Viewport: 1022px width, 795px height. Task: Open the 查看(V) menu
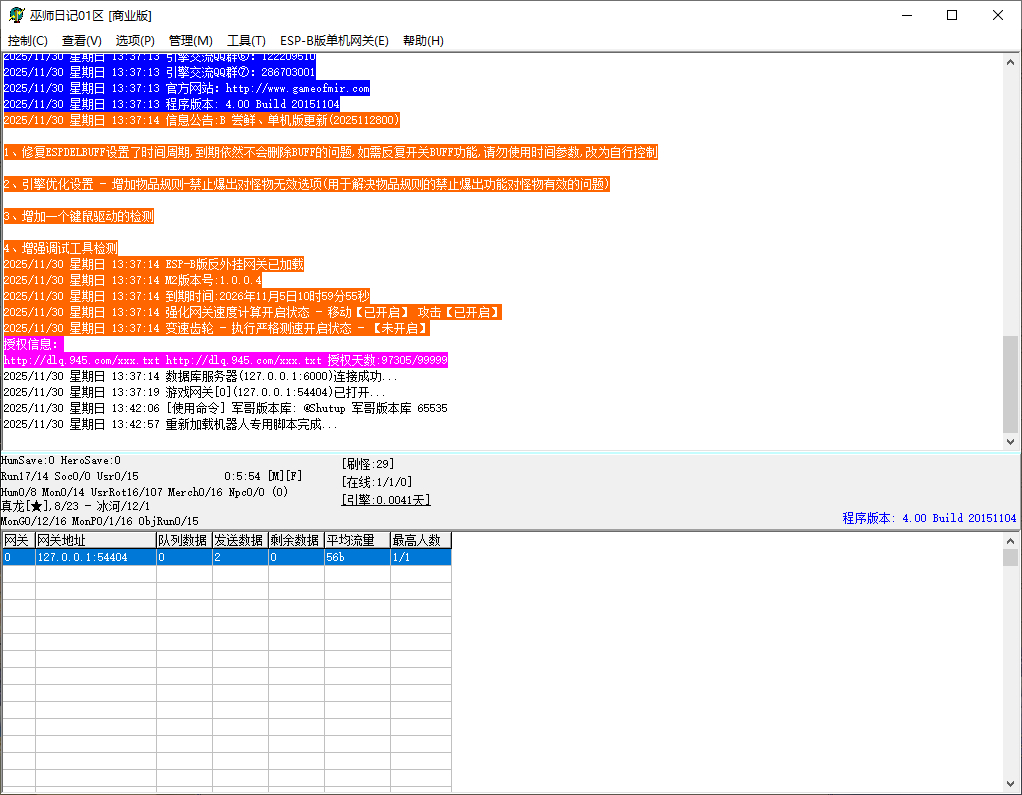tap(81, 40)
